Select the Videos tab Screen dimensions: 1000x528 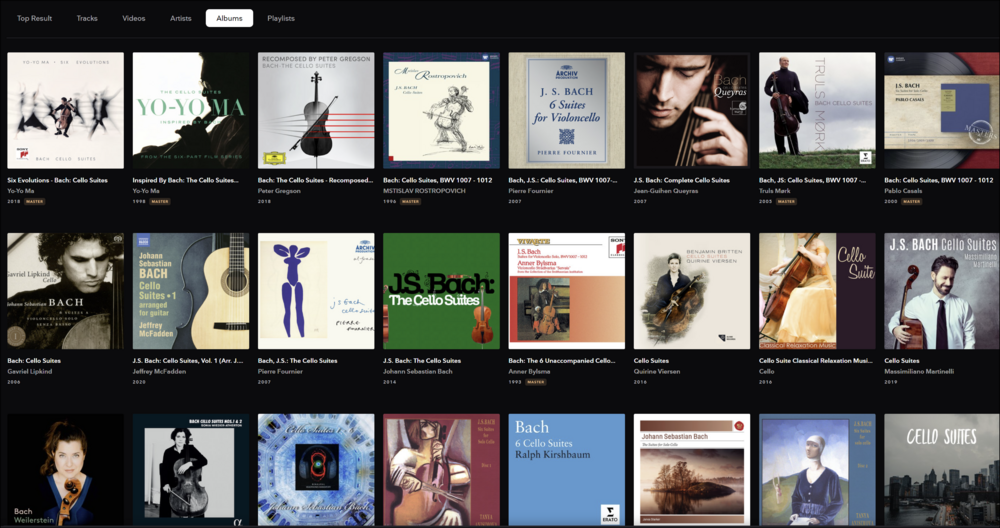(133, 18)
